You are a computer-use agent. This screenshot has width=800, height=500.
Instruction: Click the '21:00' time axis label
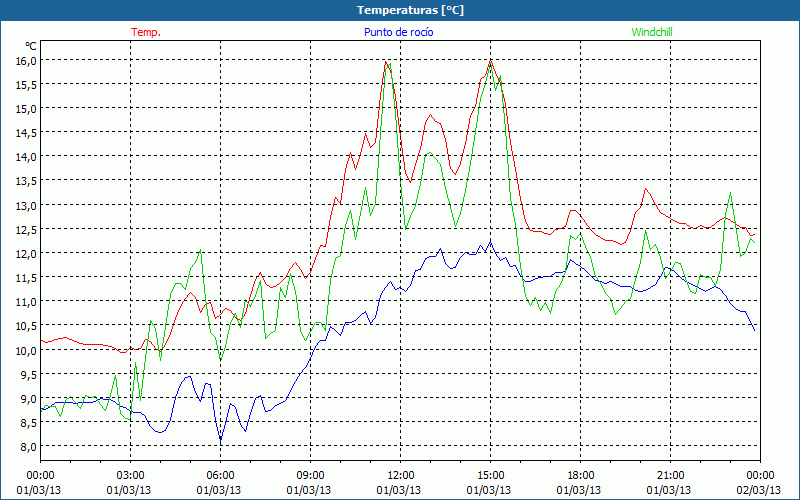point(669,476)
